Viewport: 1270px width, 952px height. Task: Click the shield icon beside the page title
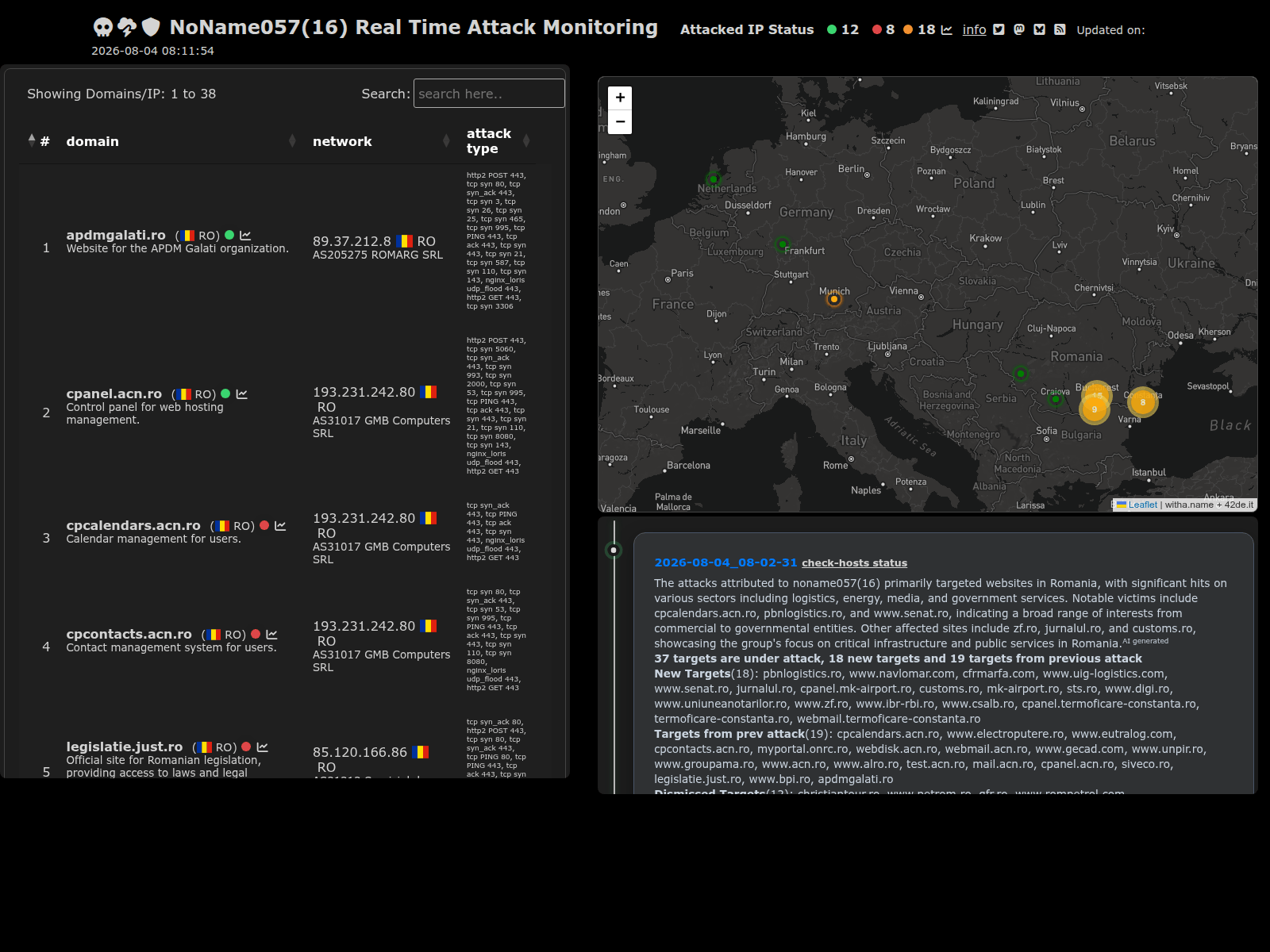(151, 28)
